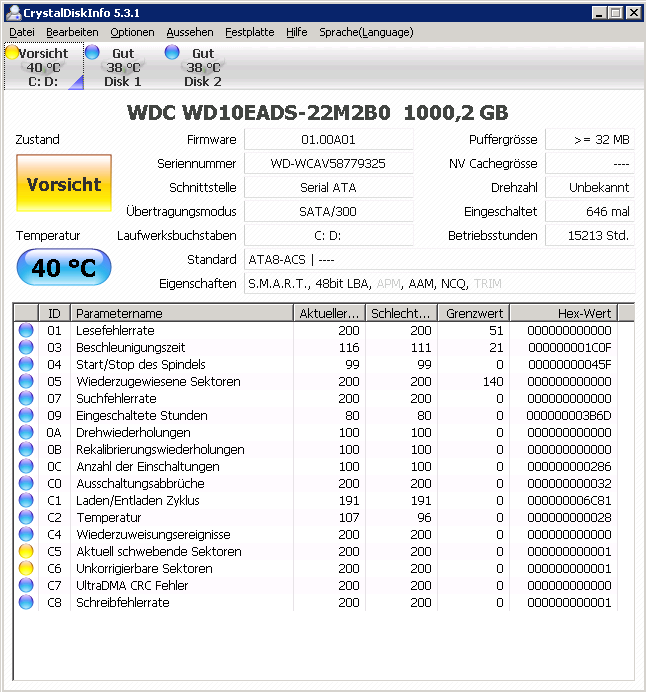
Task: Select the blue Disk 1 status orb
Action: (92, 52)
